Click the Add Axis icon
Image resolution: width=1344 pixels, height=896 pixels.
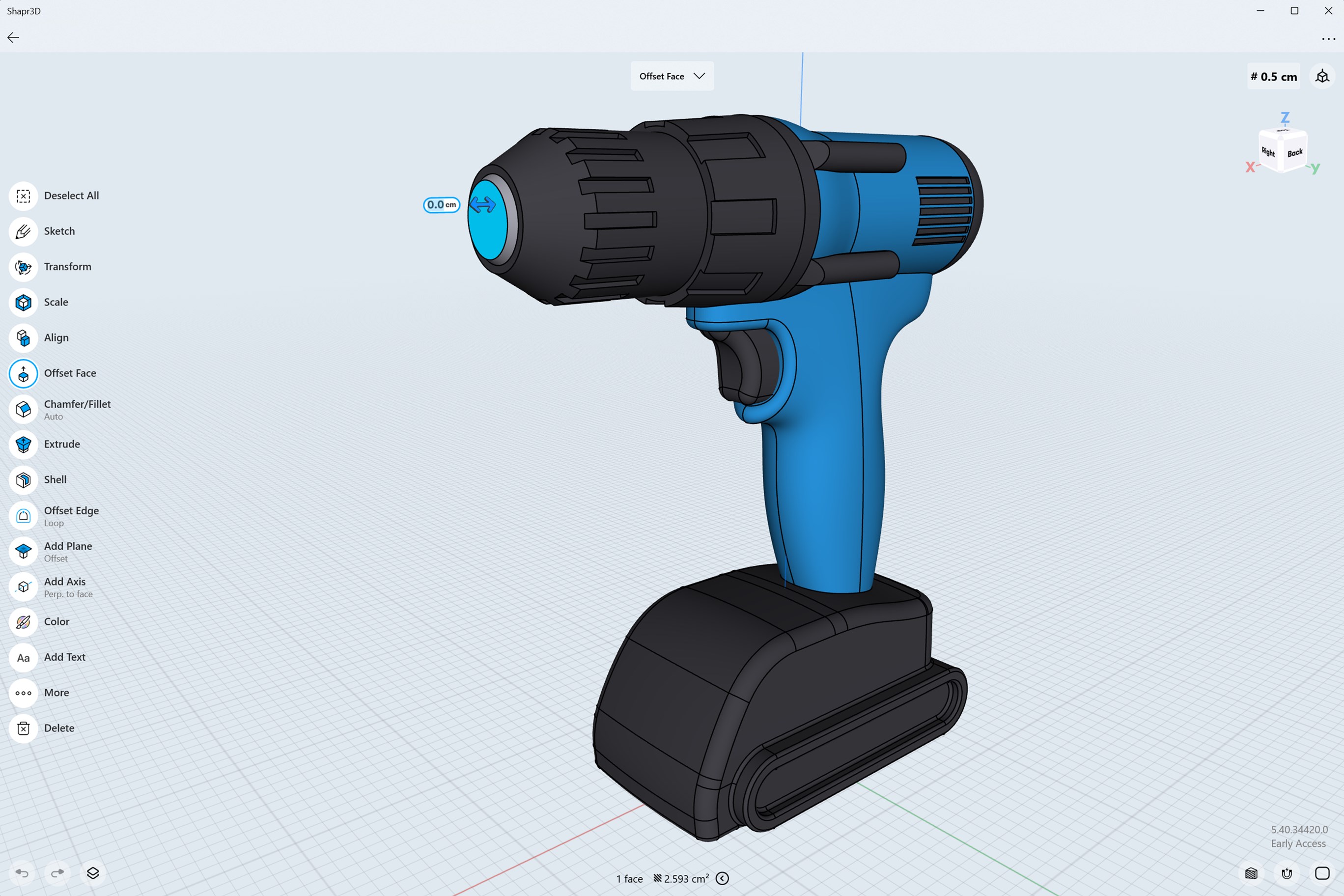24,587
